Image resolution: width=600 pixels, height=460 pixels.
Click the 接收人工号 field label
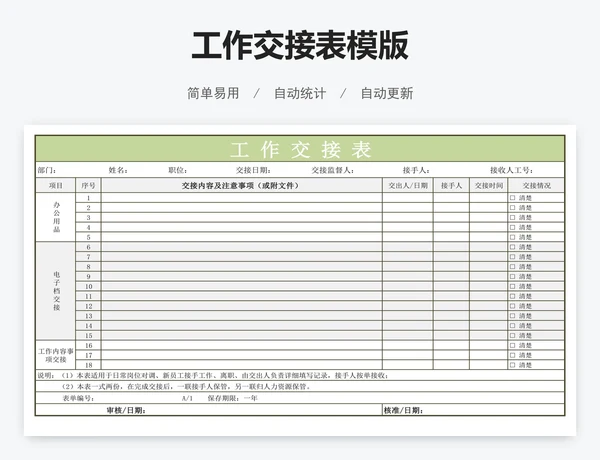point(511,170)
